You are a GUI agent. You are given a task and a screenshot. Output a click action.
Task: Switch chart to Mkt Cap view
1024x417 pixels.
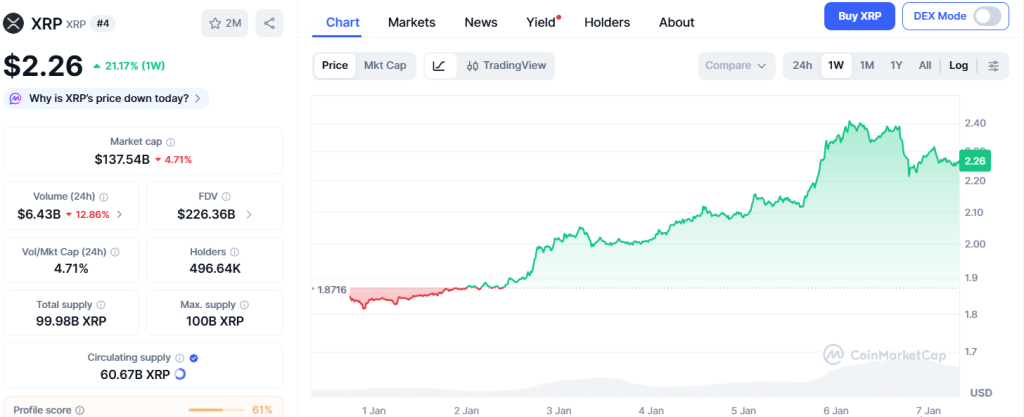click(x=385, y=66)
